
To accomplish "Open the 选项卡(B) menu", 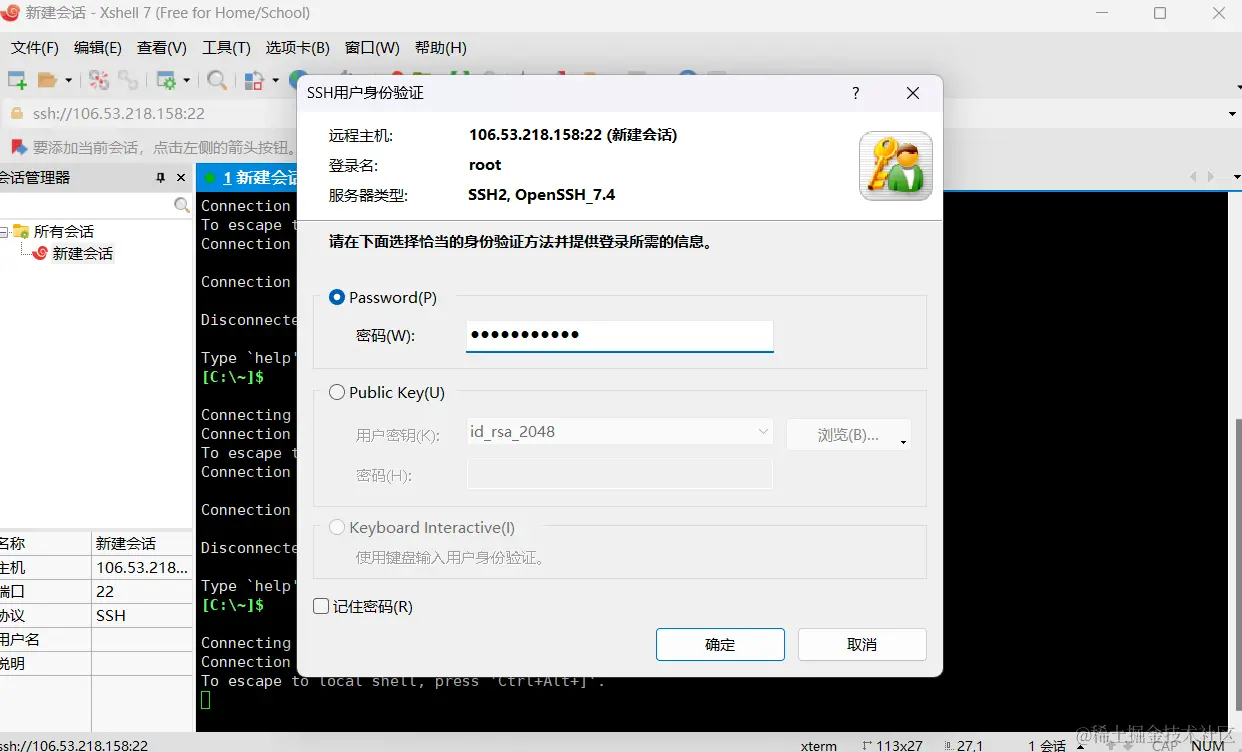I will coord(297,47).
